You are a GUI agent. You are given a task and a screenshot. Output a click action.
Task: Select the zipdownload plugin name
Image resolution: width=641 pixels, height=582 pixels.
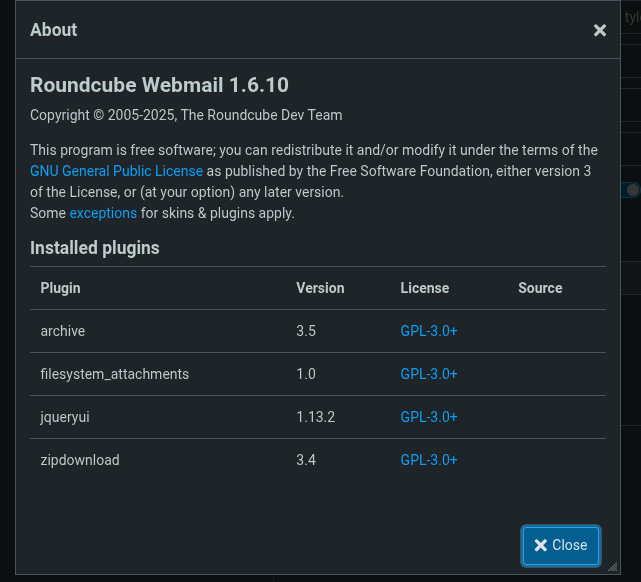[80, 460]
